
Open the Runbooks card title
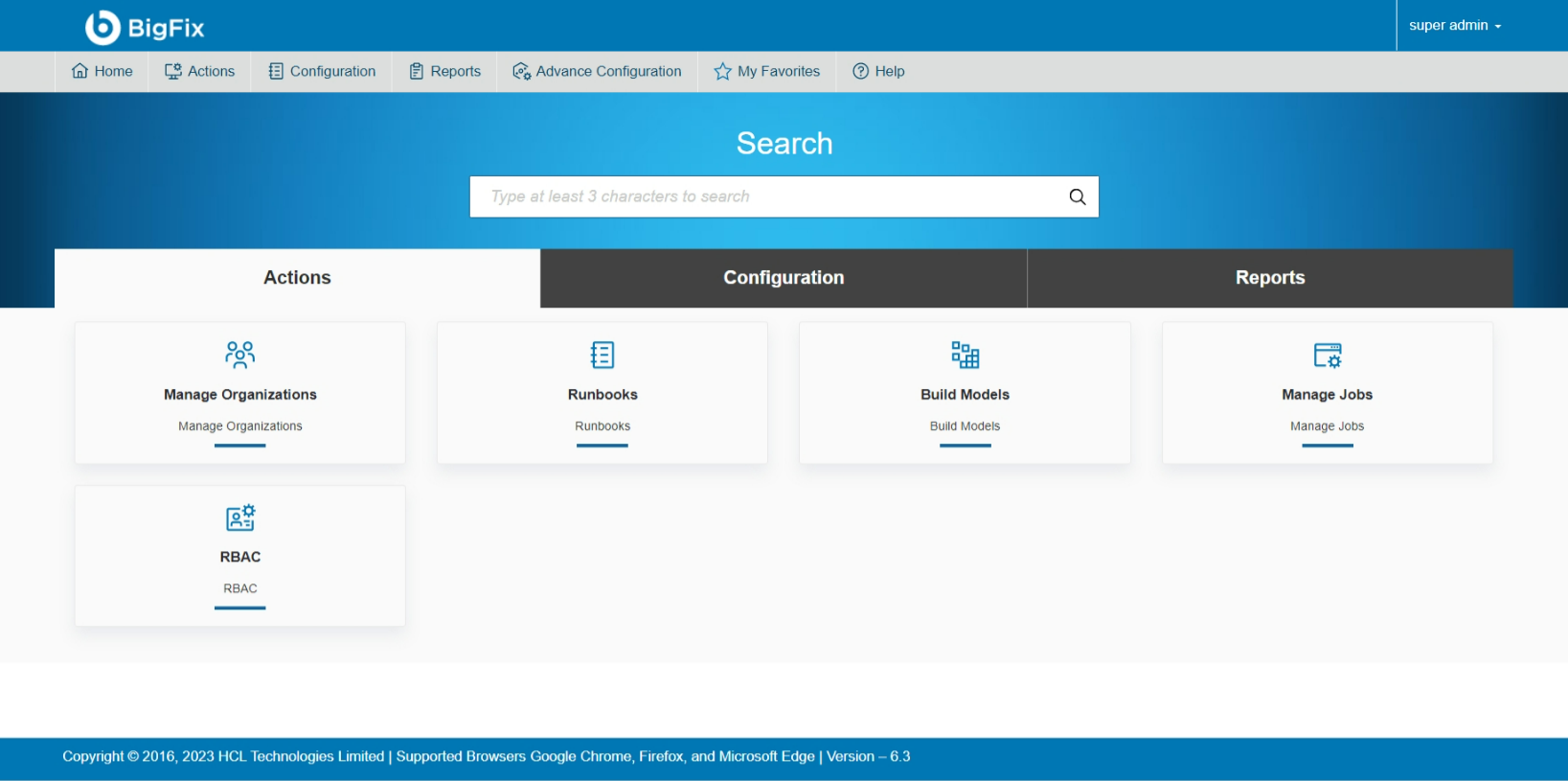602,395
